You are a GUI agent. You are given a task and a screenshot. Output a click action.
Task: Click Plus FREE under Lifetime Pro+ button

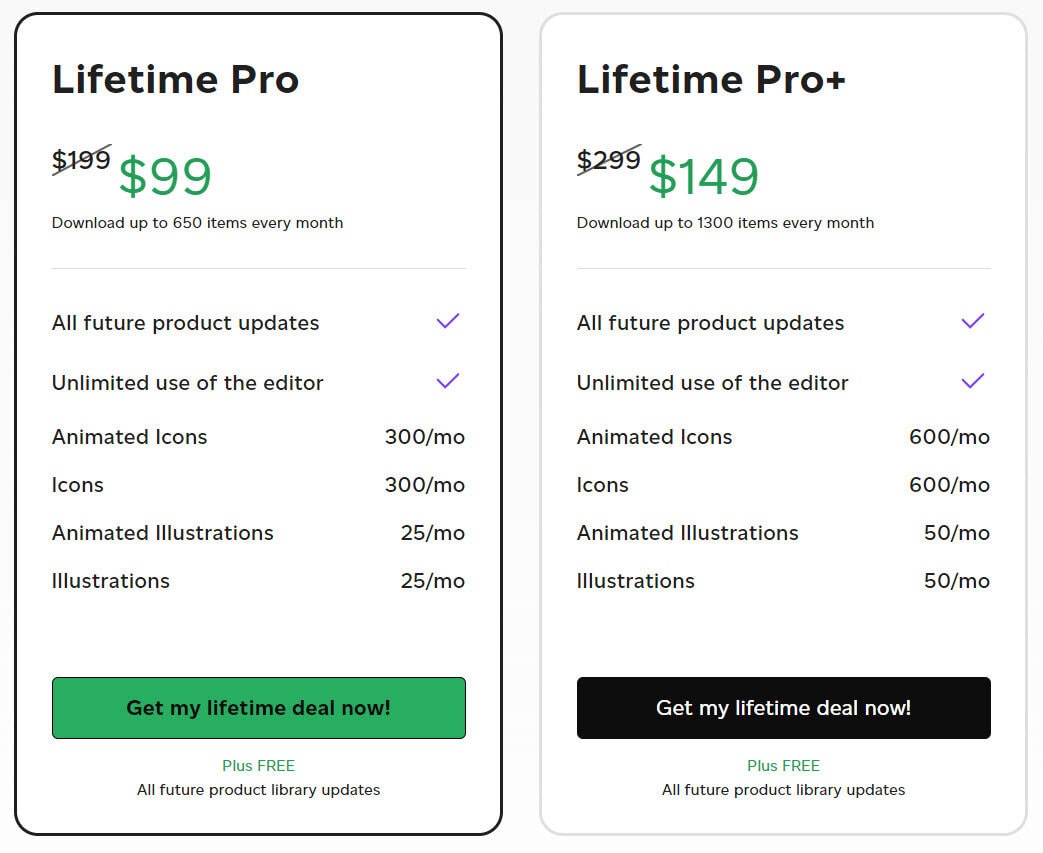pyautogui.click(x=783, y=766)
